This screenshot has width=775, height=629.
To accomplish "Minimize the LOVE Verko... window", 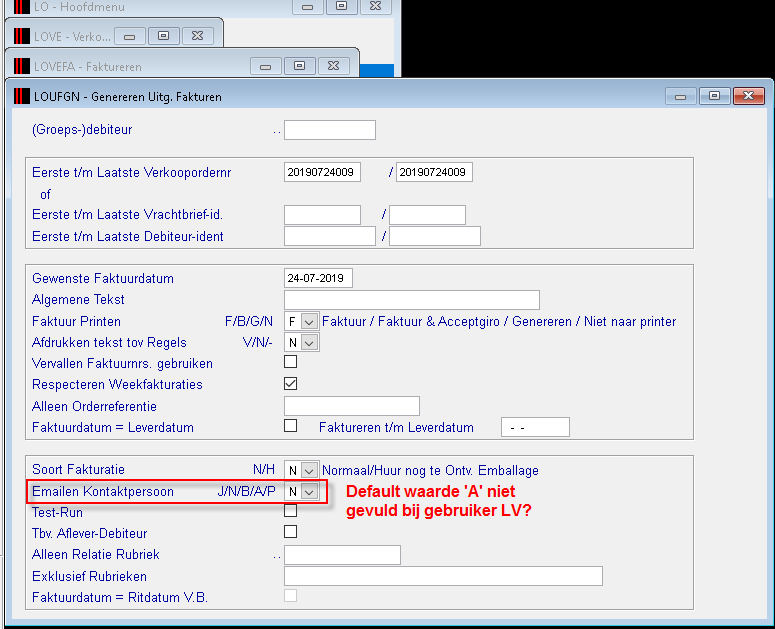I will pos(129,36).
